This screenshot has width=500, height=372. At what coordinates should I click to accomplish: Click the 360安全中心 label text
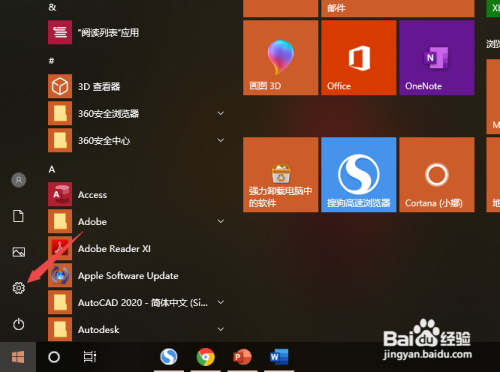pos(104,141)
